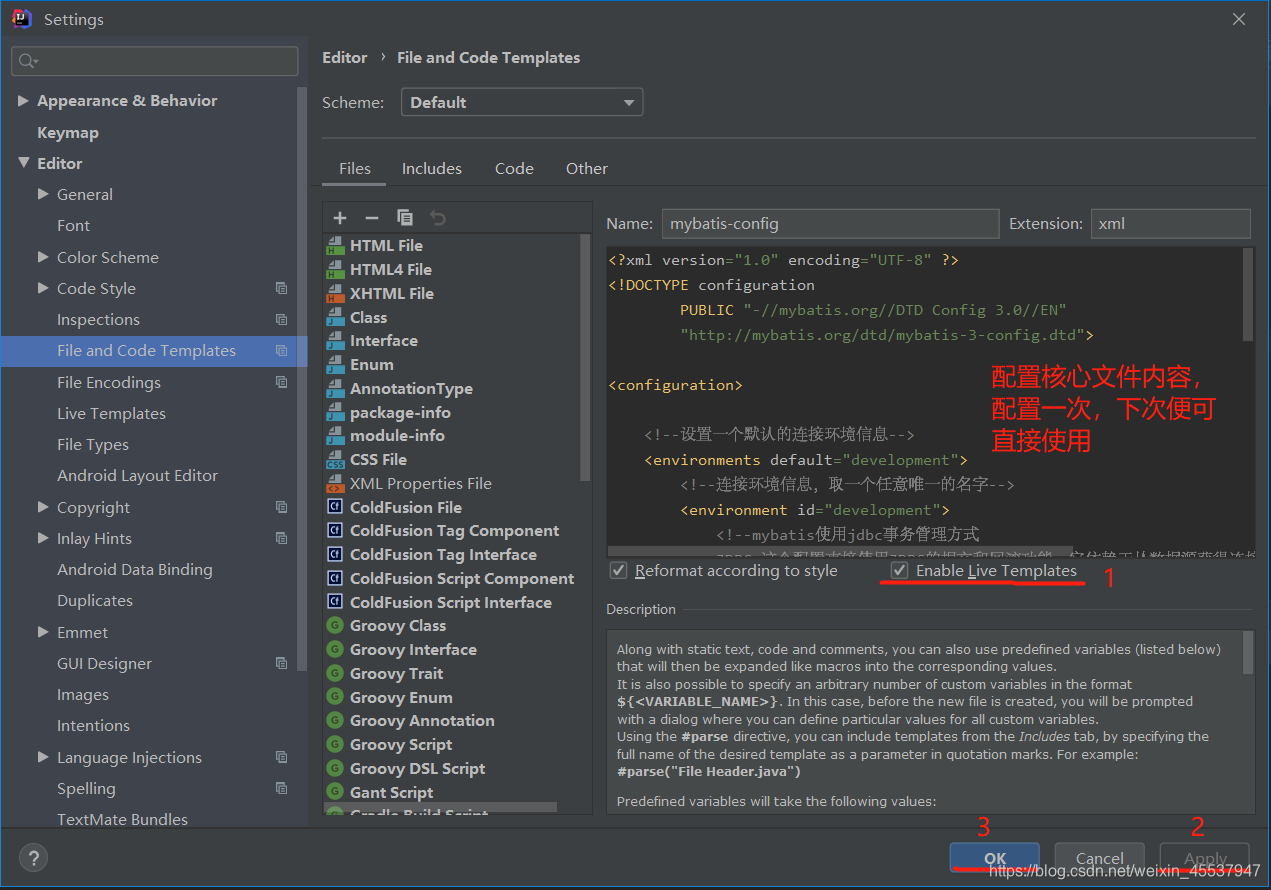Select the Groovy Trait template
The image size is (1271, 890).
coord(397,674)
